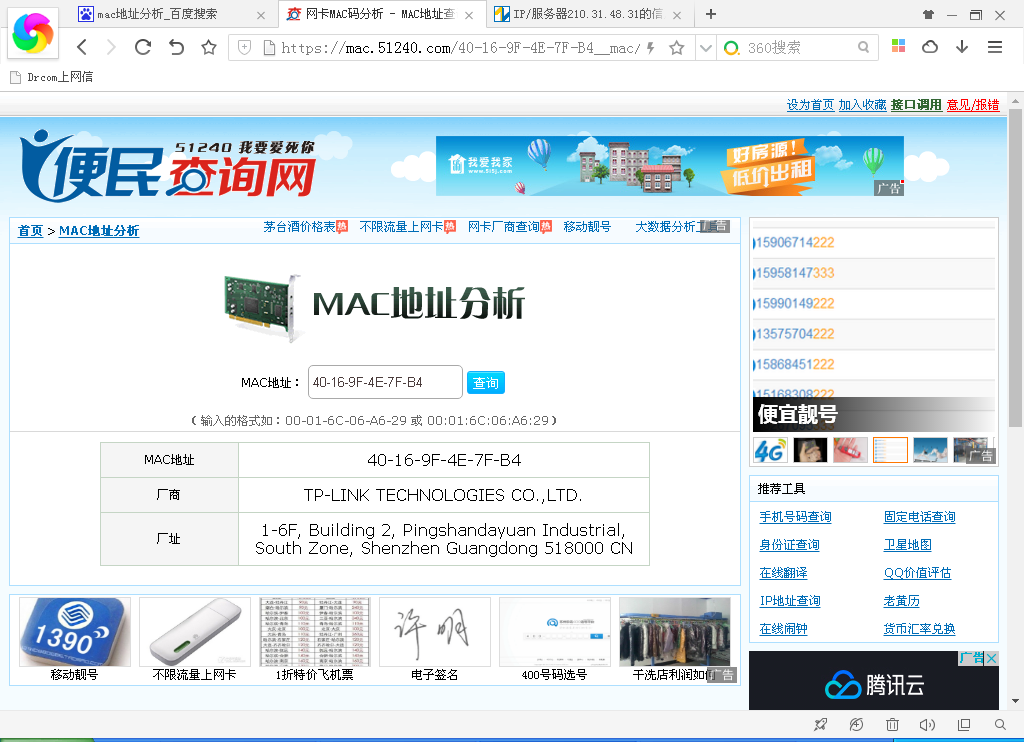Go back with the browser back arrow
The height and width of the screenshot is (742, 1024).
pos(82,47)
